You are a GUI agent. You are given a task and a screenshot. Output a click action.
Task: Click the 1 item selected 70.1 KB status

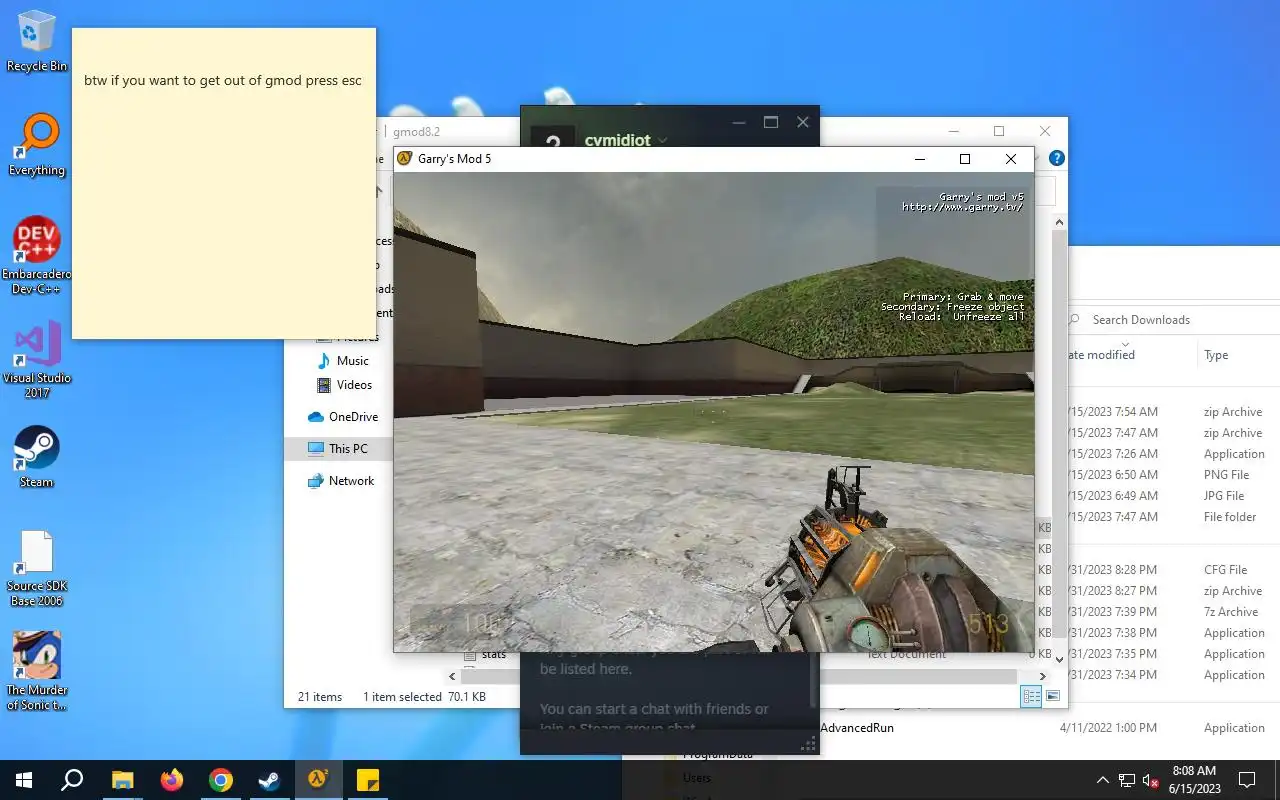tap(424, 697)
